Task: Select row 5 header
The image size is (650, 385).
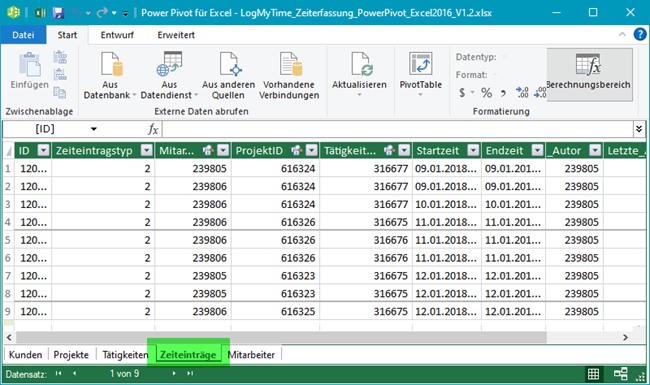Action: (8, 240)
